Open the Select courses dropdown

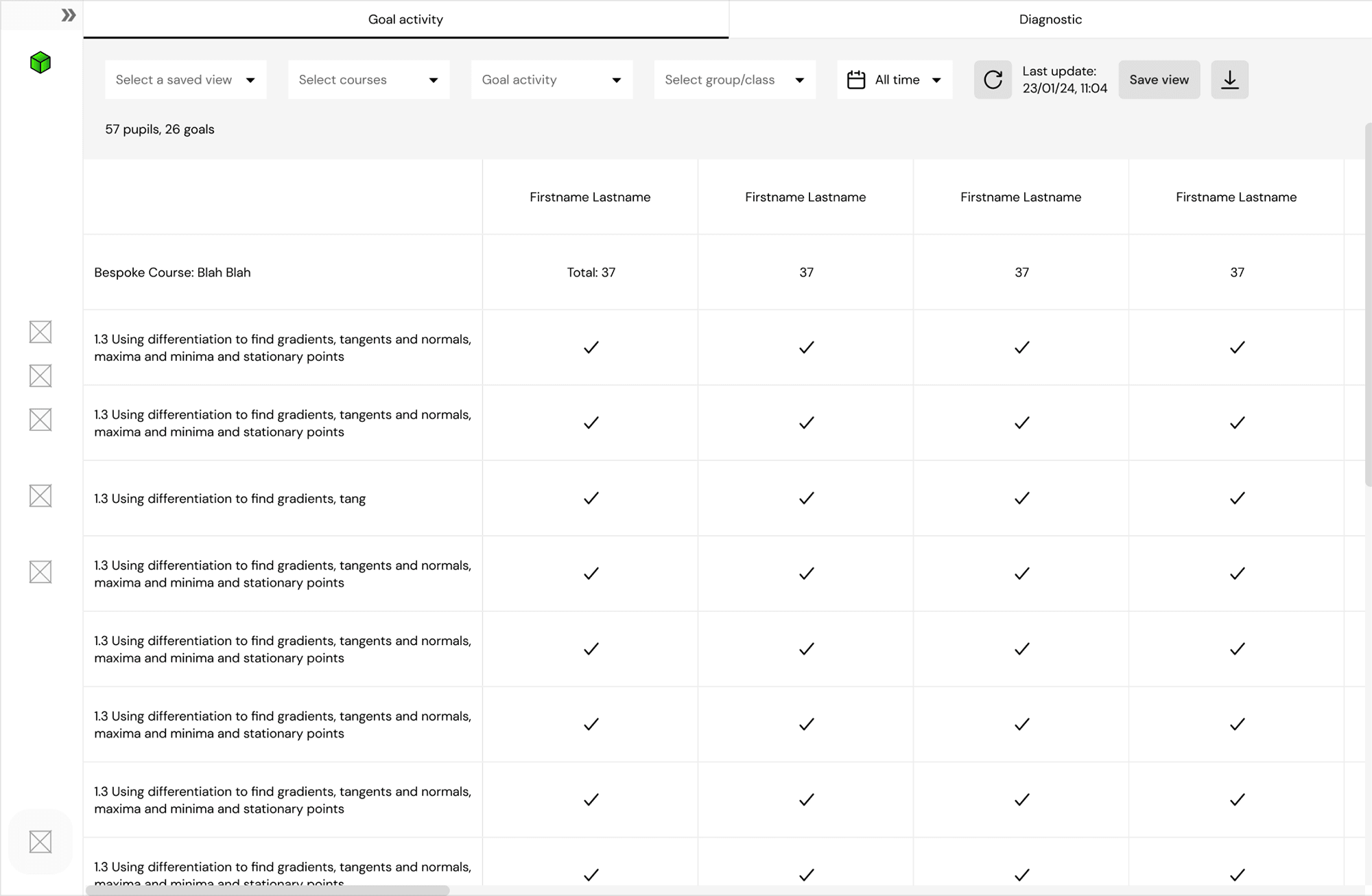[368, 80]
